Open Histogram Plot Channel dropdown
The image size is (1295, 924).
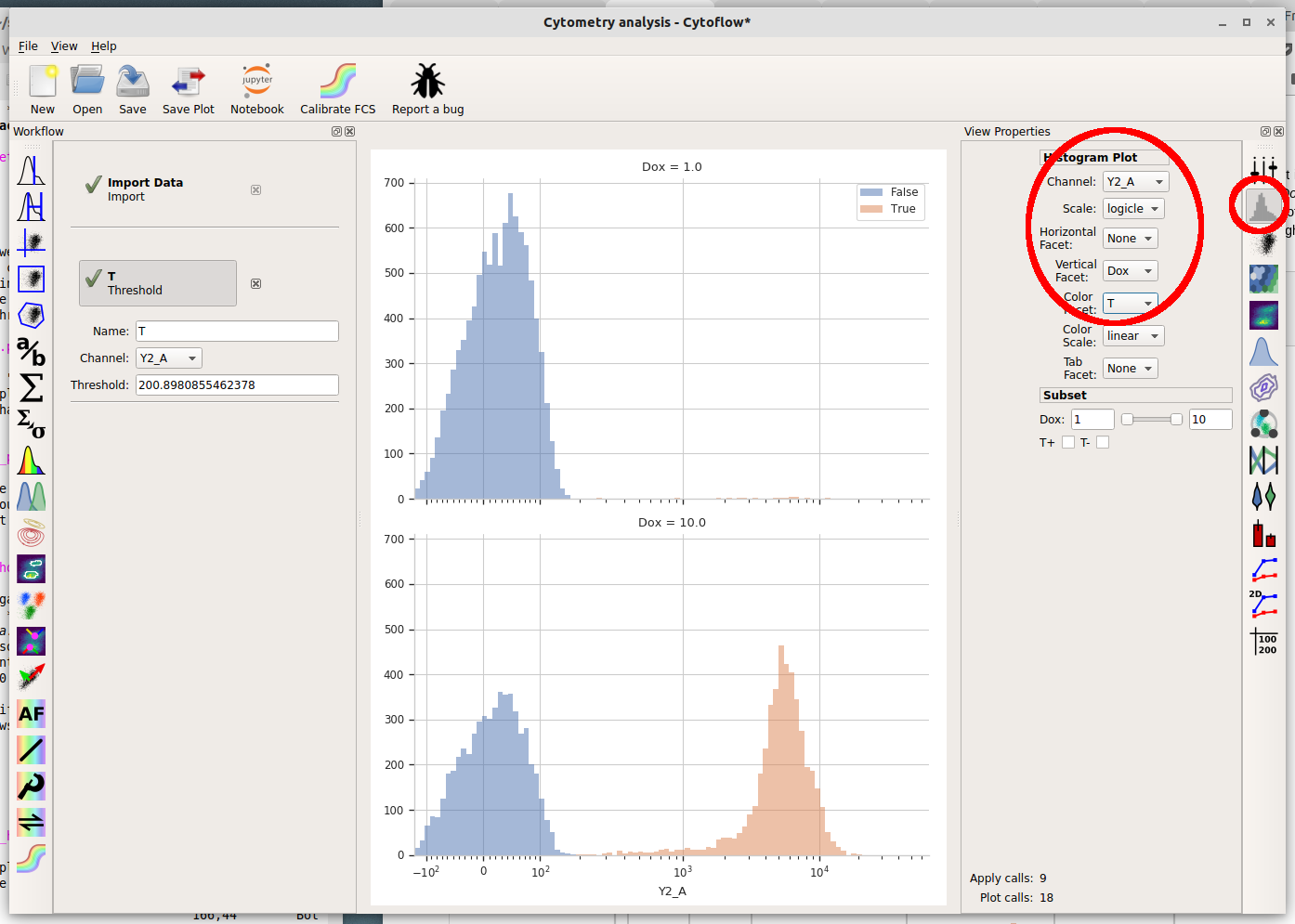[x=1135, y=182]
